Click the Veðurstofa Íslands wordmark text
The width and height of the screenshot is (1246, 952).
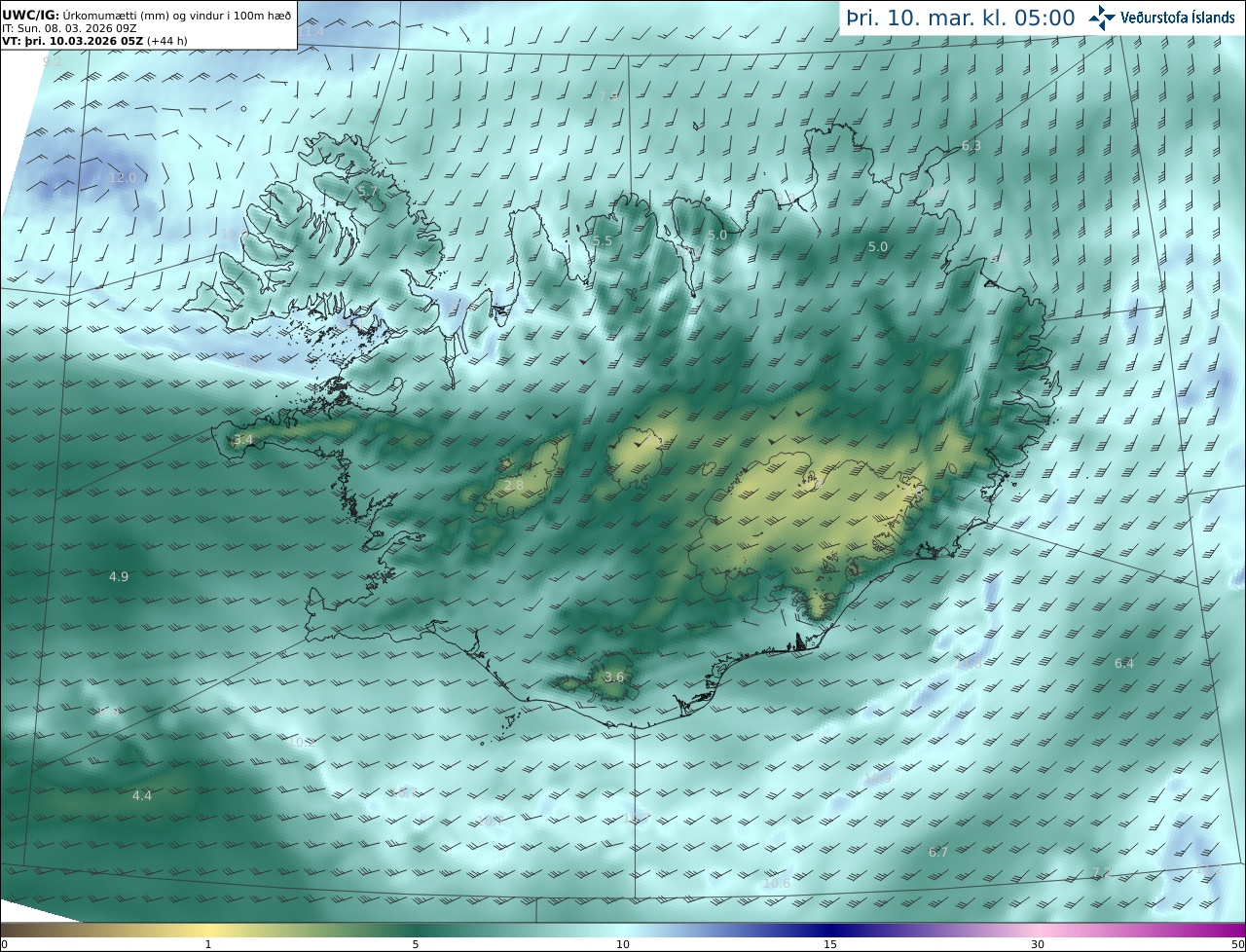point(1178,18)
